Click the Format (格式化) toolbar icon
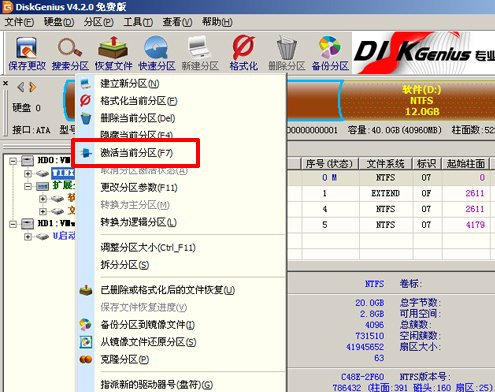This screenshot has width=495, height=392. [244, 54]
